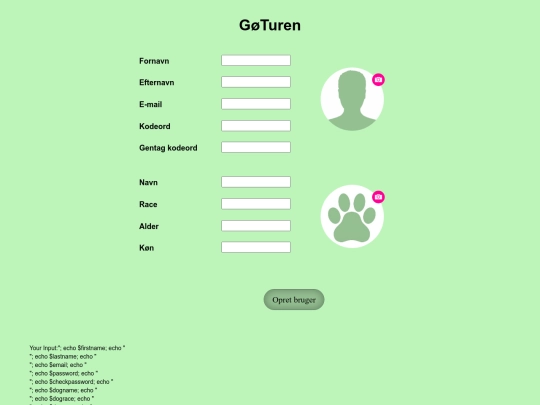
Task: Click the camera icon on the user avatar
Action: tap(378, 80)
